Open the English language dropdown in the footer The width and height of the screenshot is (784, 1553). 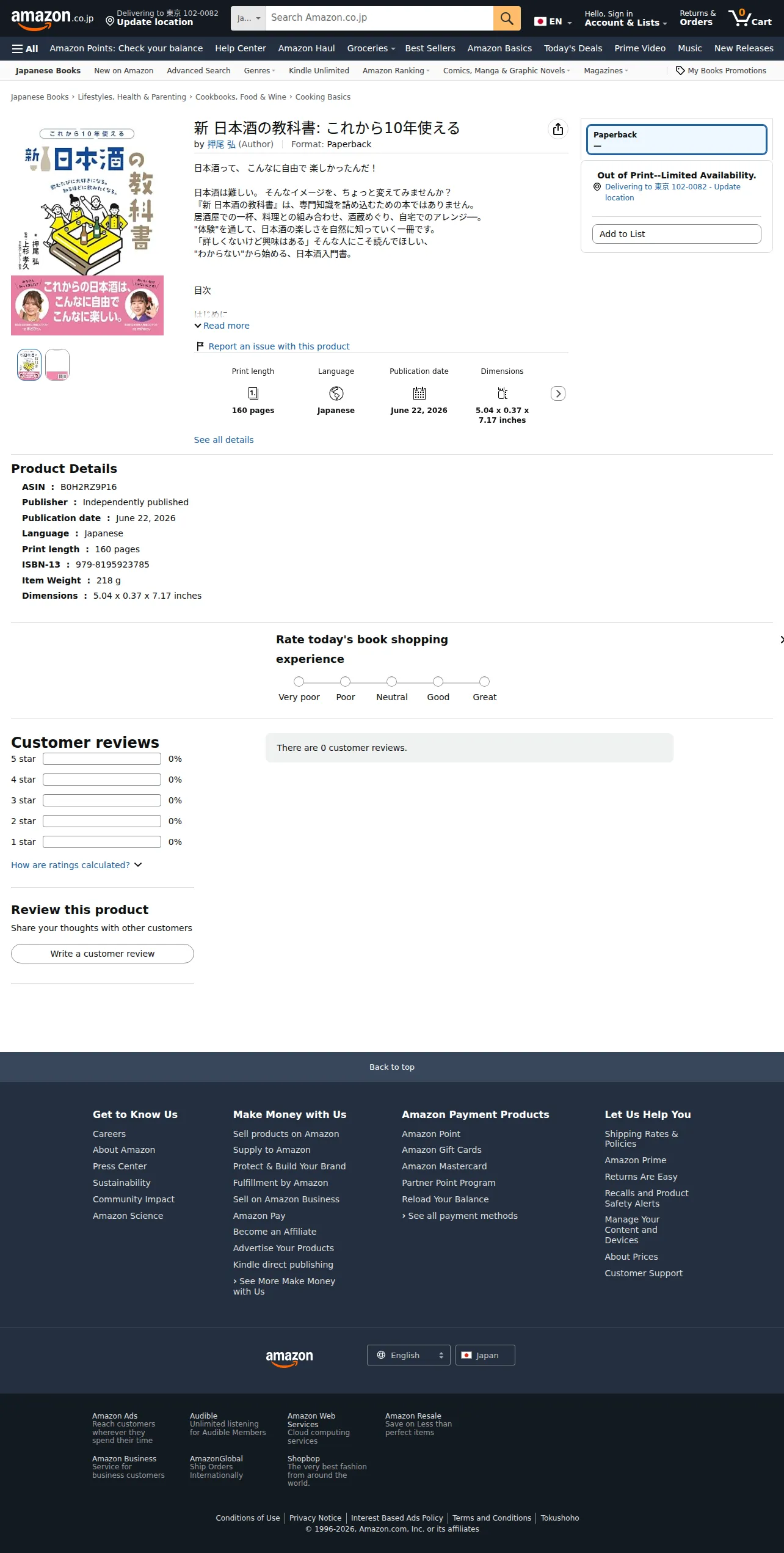(408, 1355)
